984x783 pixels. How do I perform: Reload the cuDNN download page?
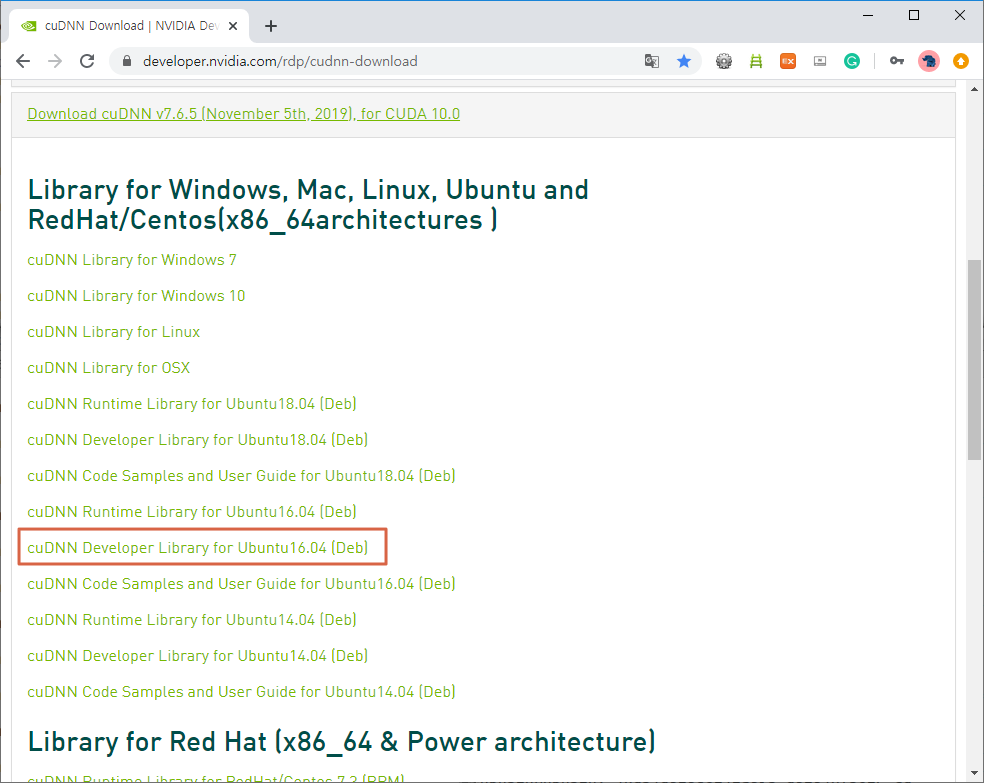tap(87, 61)
